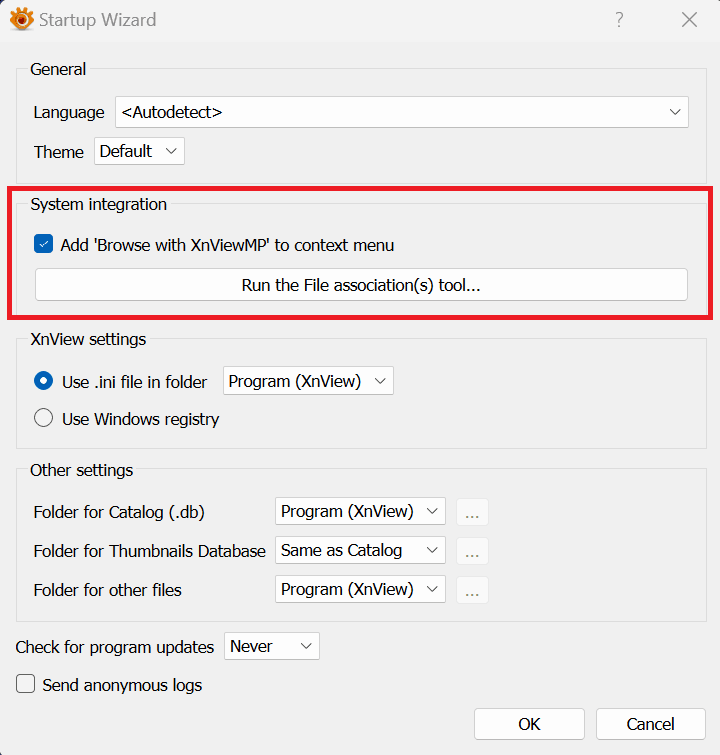Expand the Theme dropdown
The height and width of the screenshot is (755, 720).
[140, 152]
